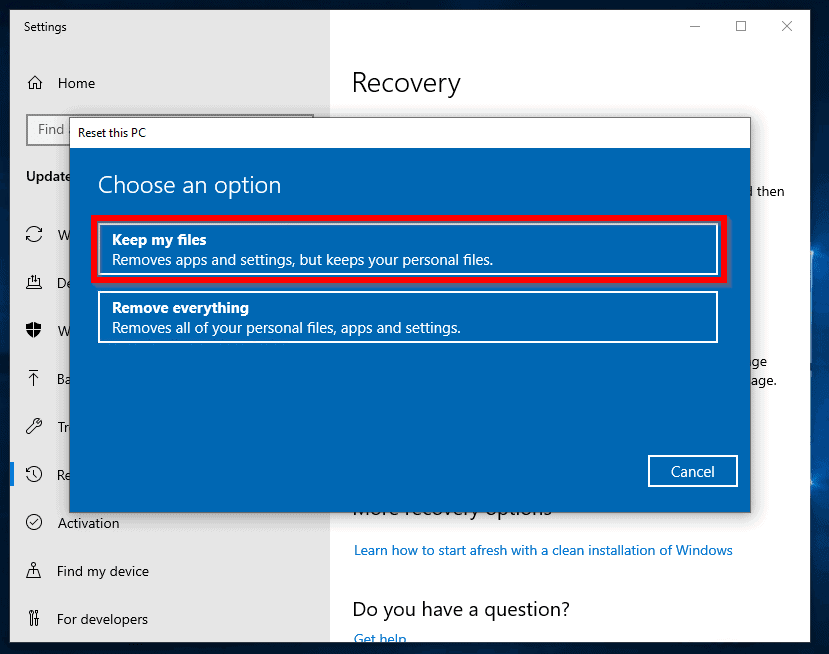Click the Reset this PC title bar

click(x=410, y=133)
